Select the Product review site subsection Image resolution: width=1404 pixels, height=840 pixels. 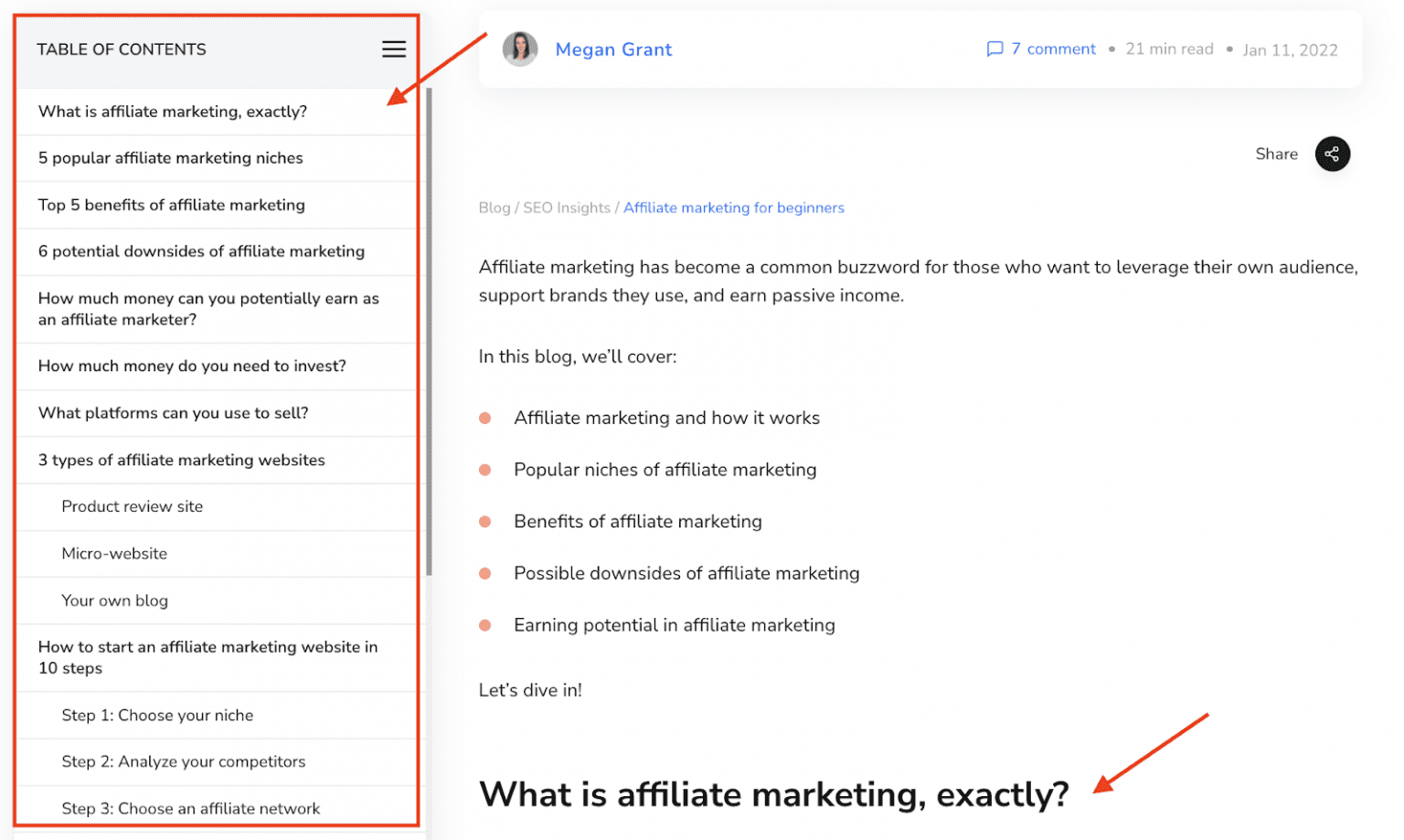[132, 506]
